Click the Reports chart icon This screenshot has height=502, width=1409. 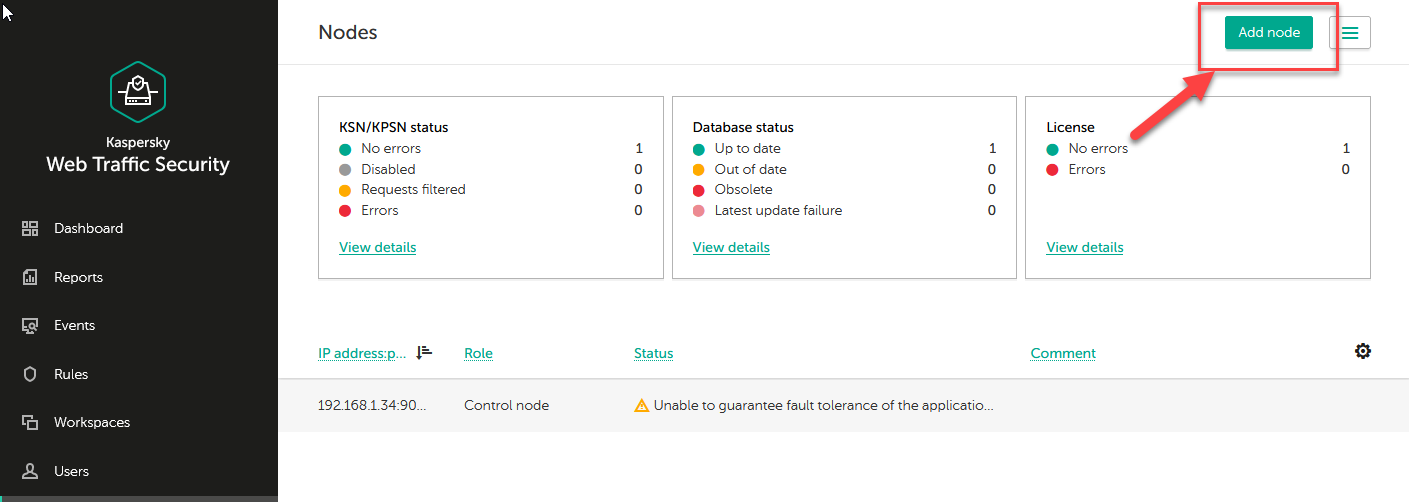[30, 277]
